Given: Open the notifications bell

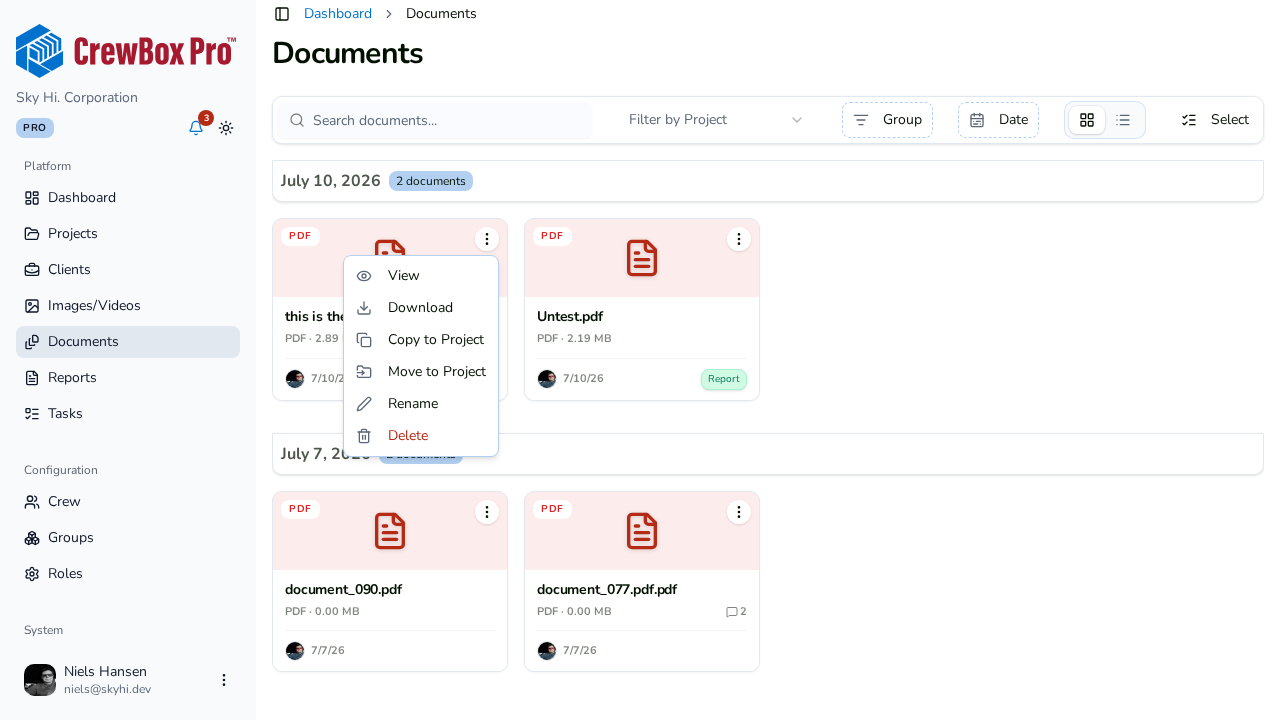Looking at the screenshot, I should click(x=196, y=128).
